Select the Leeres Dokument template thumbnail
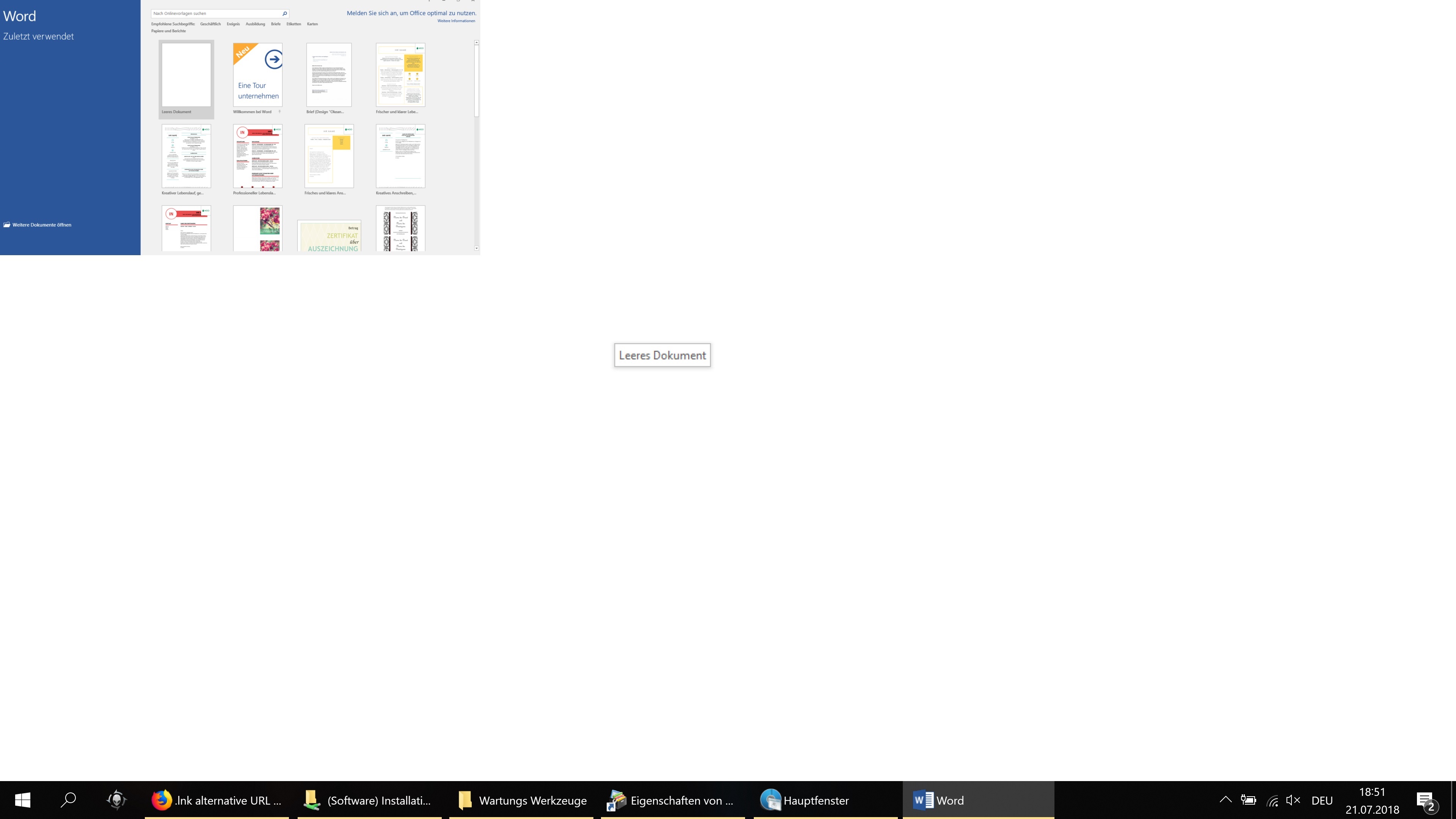The image size is (1456, 819). (186, 75)
